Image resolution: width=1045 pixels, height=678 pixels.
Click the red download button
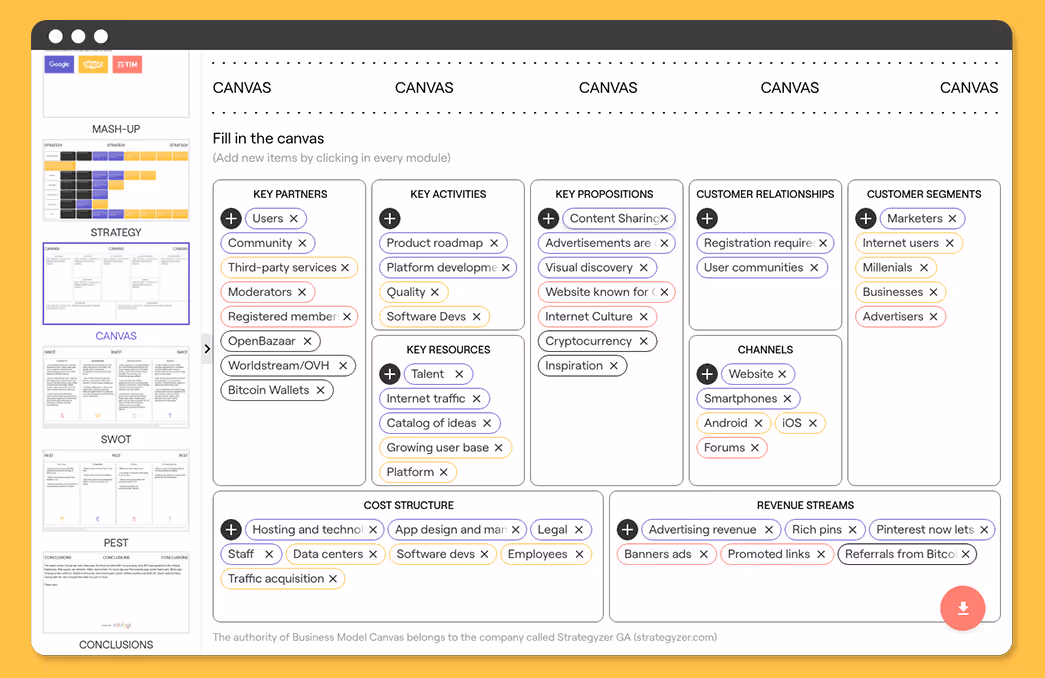(x=962, y=608)
